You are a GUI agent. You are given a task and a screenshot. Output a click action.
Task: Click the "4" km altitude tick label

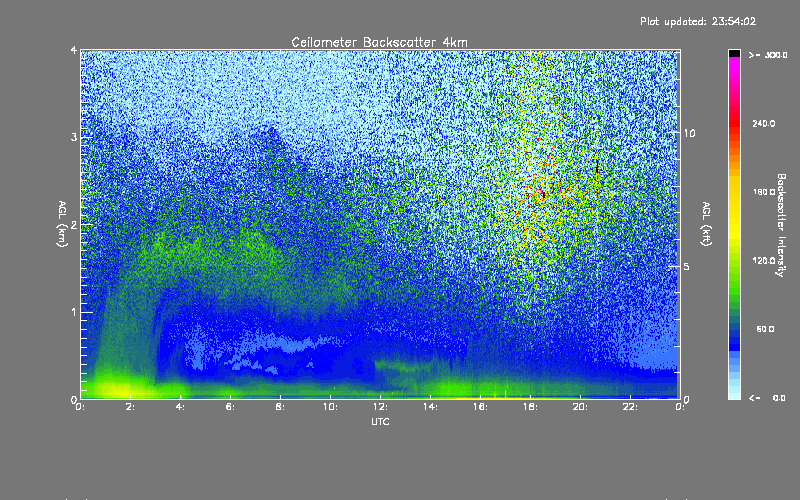[74, 50]
